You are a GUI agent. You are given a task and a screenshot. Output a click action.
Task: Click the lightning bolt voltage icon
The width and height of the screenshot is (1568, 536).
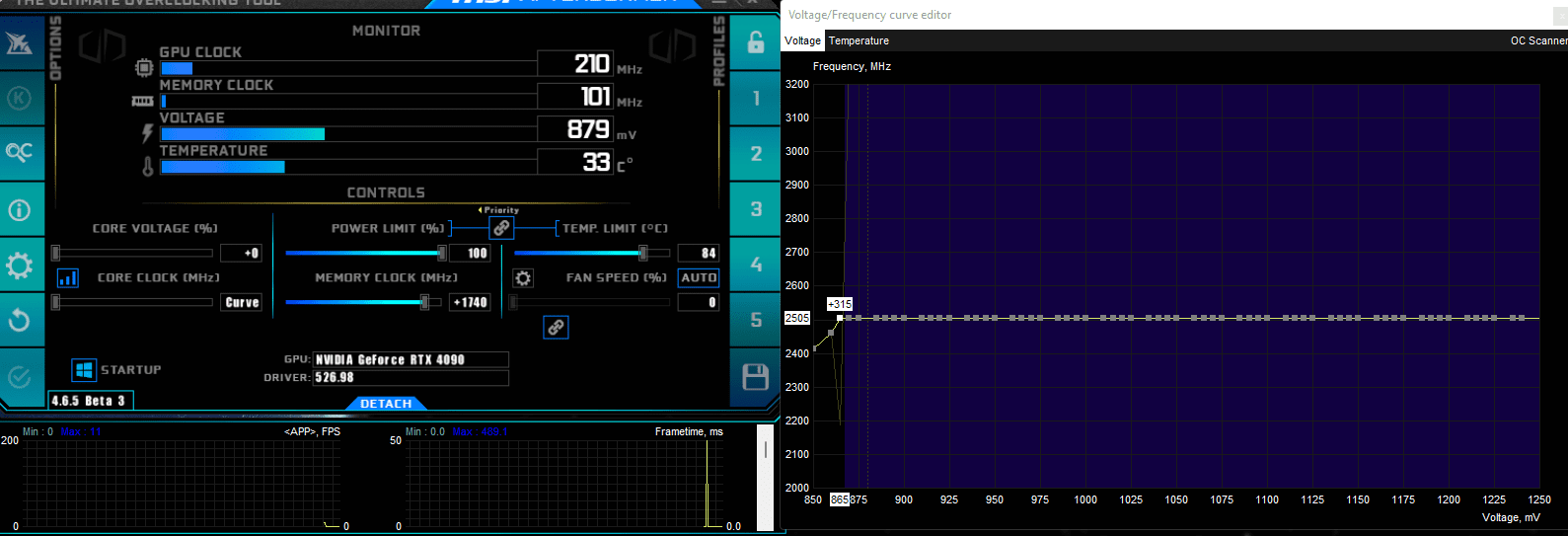pos(148,133)
